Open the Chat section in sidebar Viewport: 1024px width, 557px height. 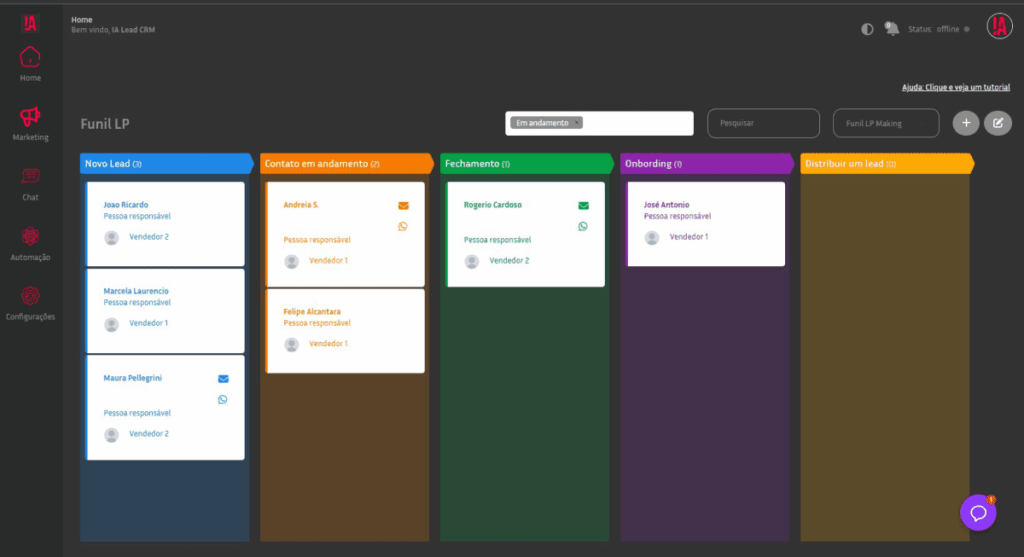pos(30,182)
